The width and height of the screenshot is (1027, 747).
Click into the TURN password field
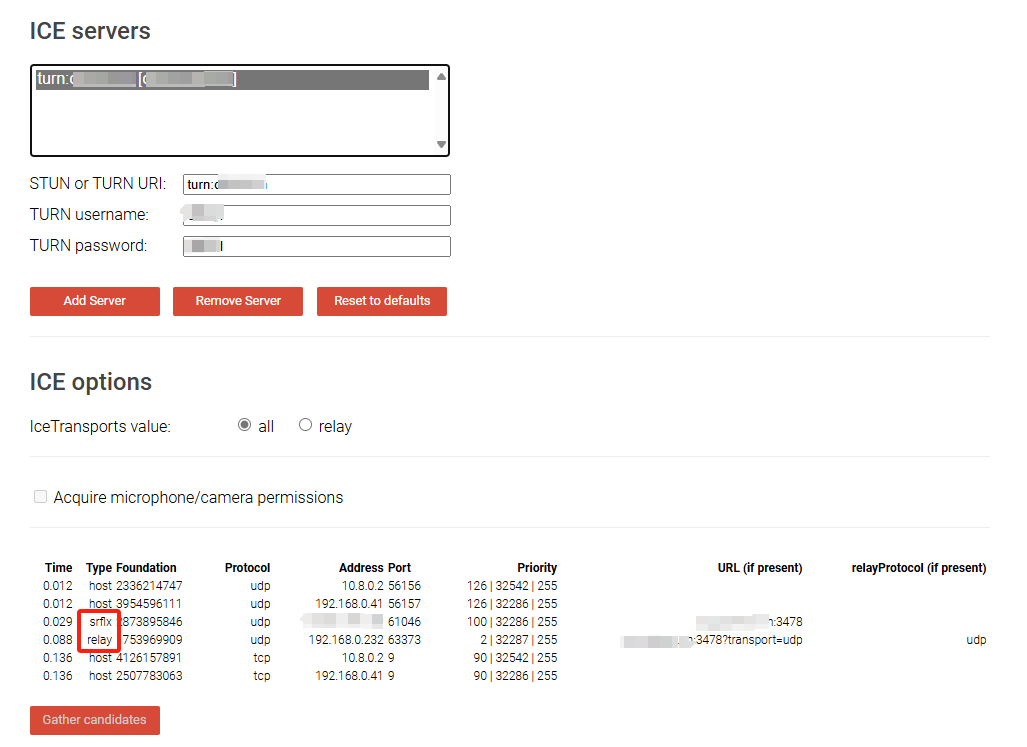coord(317,246)
